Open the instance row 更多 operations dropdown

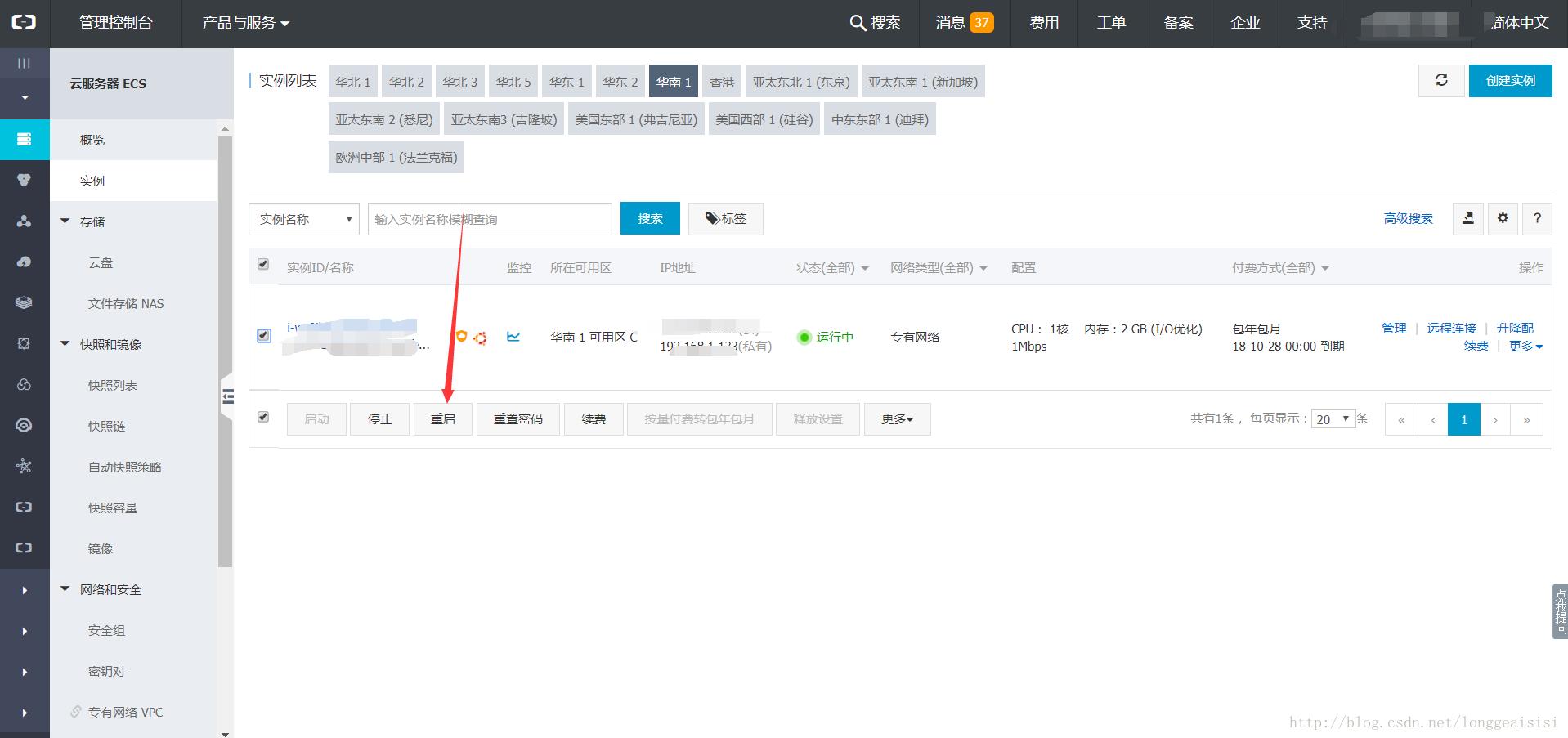tap(1525, 346)
